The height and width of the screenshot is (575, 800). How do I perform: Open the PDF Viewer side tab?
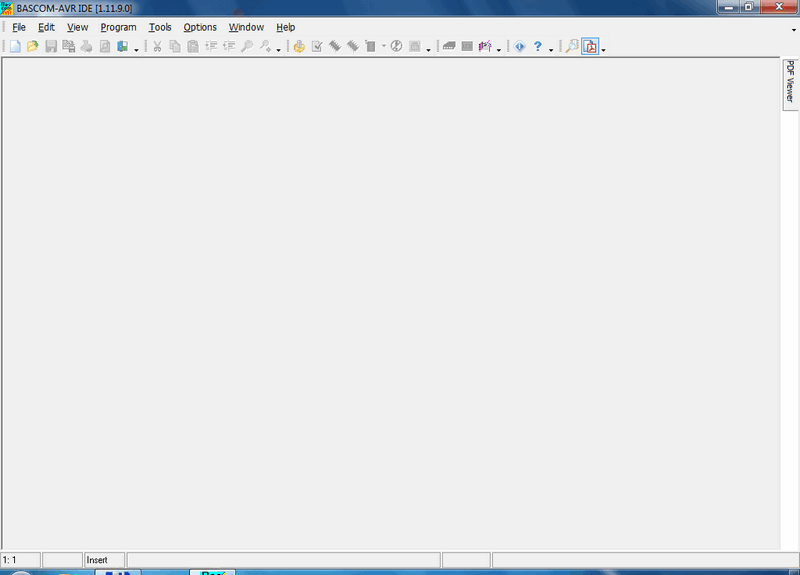point(790,84)
